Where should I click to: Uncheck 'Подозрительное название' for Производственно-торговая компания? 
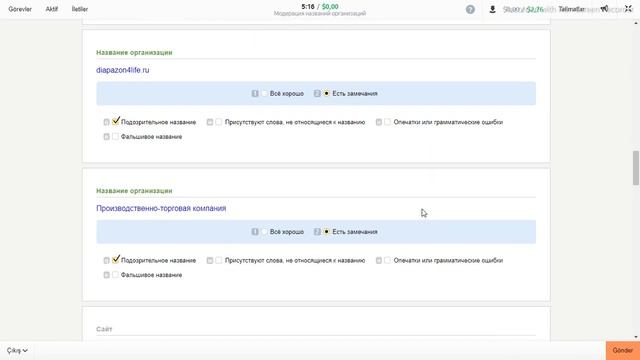[116, 260]
